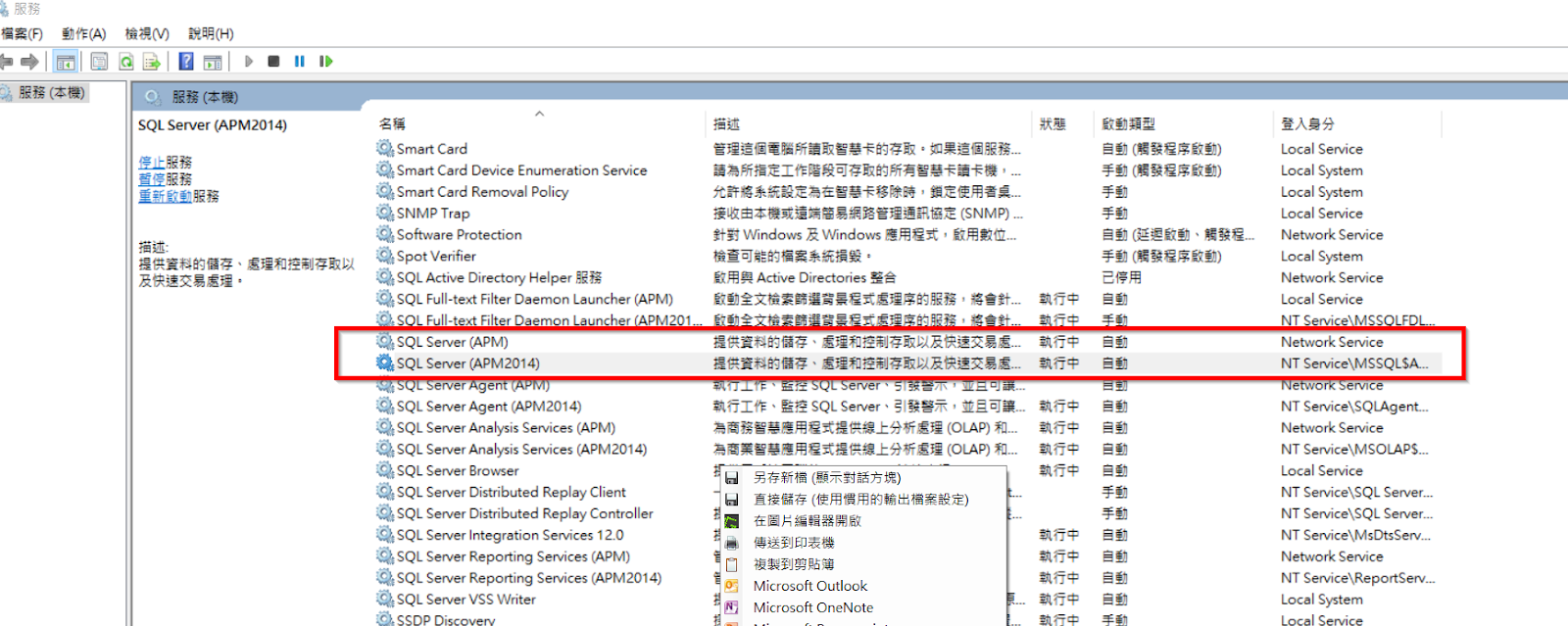
Task: Select SQL Server Analysis Services (APM) row
Action: (907, 427)
